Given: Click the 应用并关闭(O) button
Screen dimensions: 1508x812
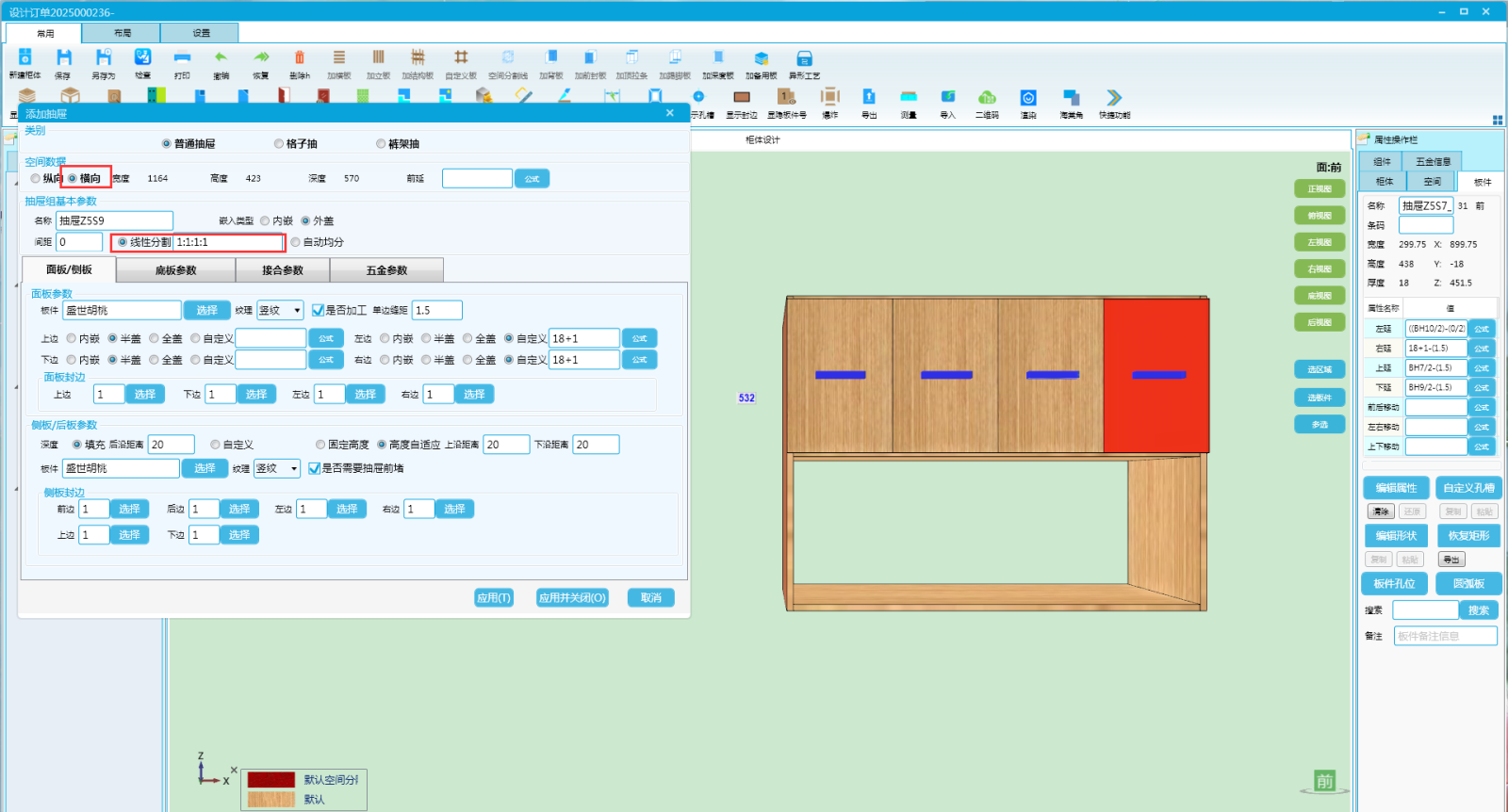Looking at the screenshot, I should (572, 598).
